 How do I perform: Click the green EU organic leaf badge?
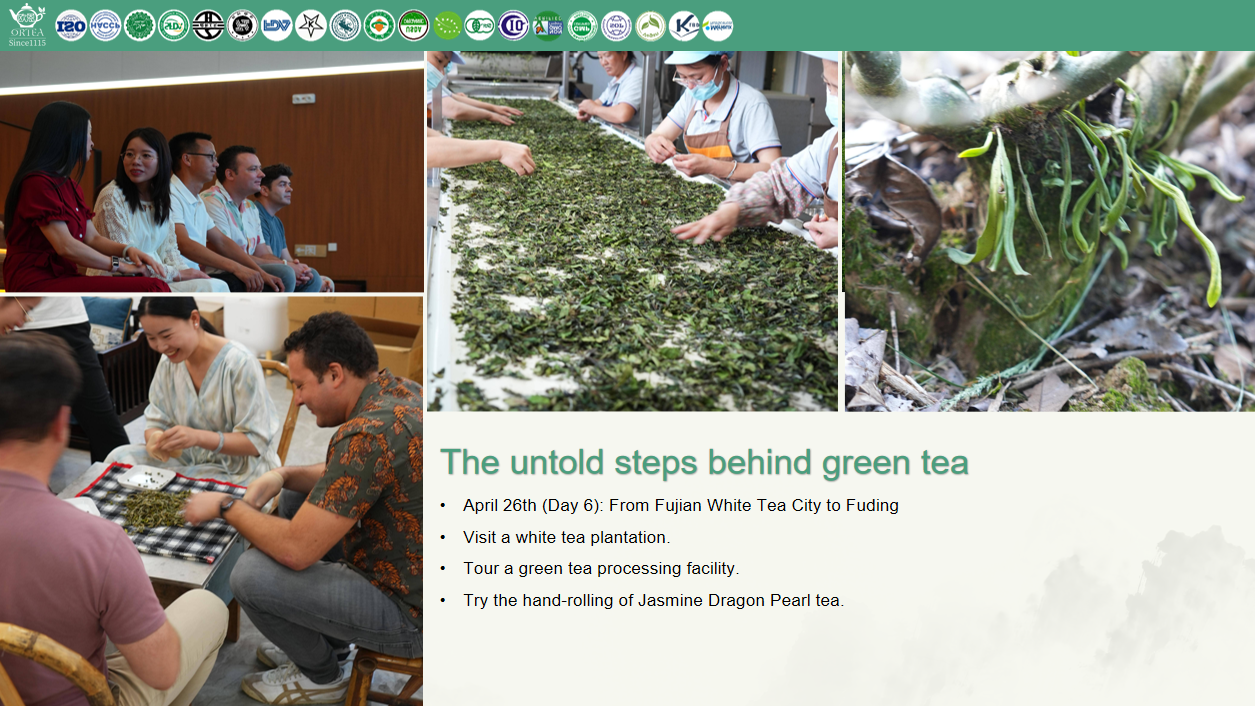coord(447,25)
